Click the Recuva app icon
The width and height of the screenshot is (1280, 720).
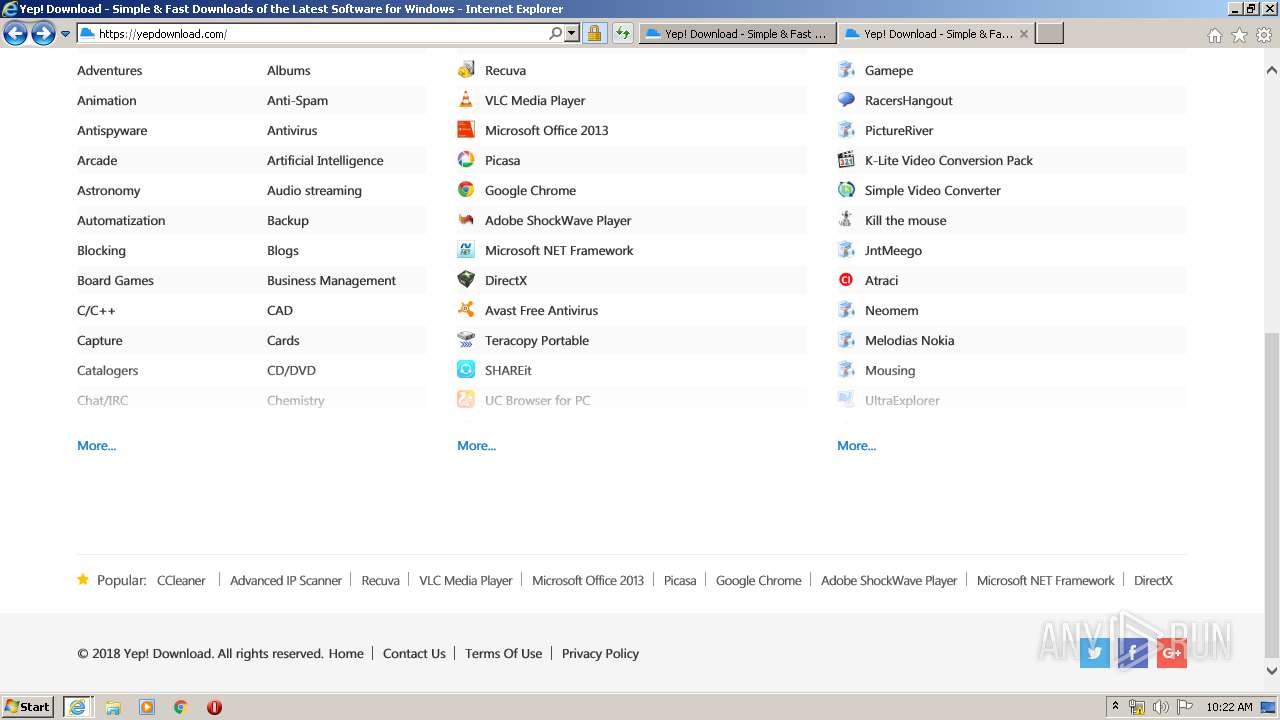coord(466,70)
